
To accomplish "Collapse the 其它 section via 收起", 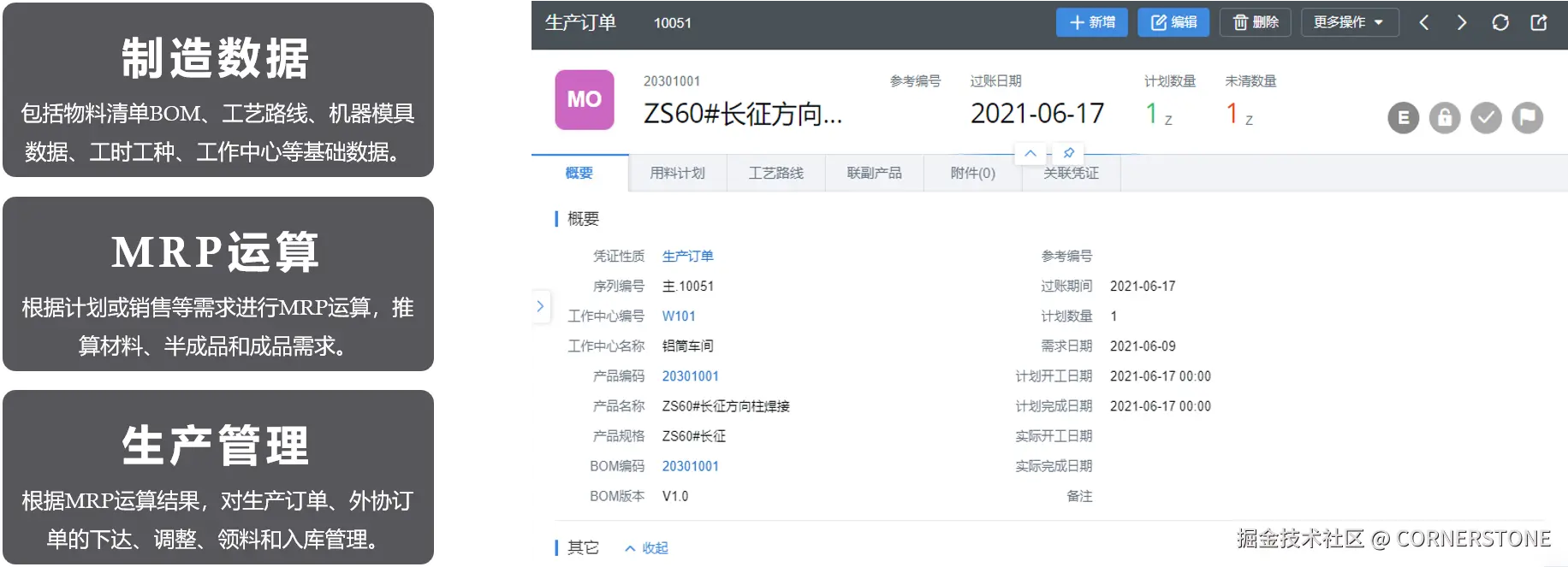I will [x=646, y=548].
